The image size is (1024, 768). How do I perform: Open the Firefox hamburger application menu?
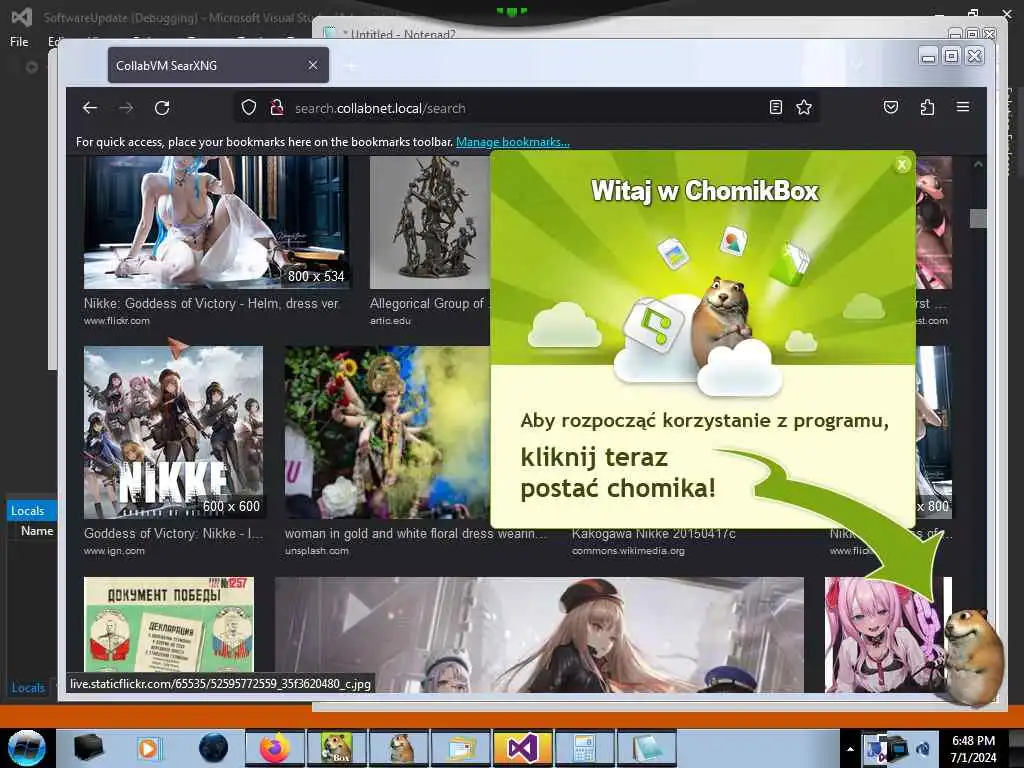point(963,106)
